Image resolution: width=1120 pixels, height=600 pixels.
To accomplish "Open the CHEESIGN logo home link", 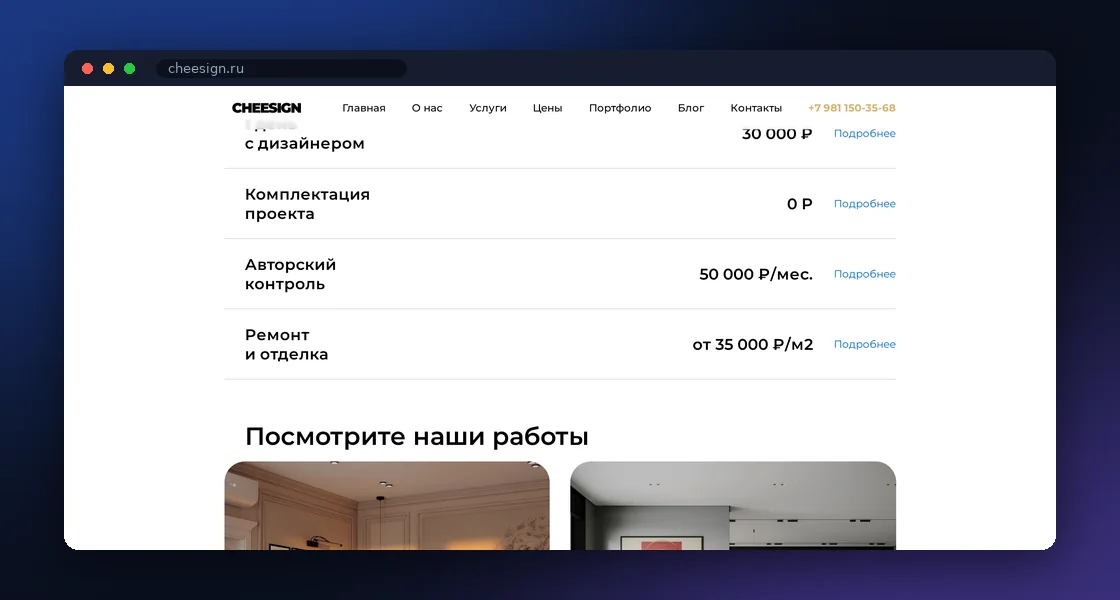I will point(266,108).
